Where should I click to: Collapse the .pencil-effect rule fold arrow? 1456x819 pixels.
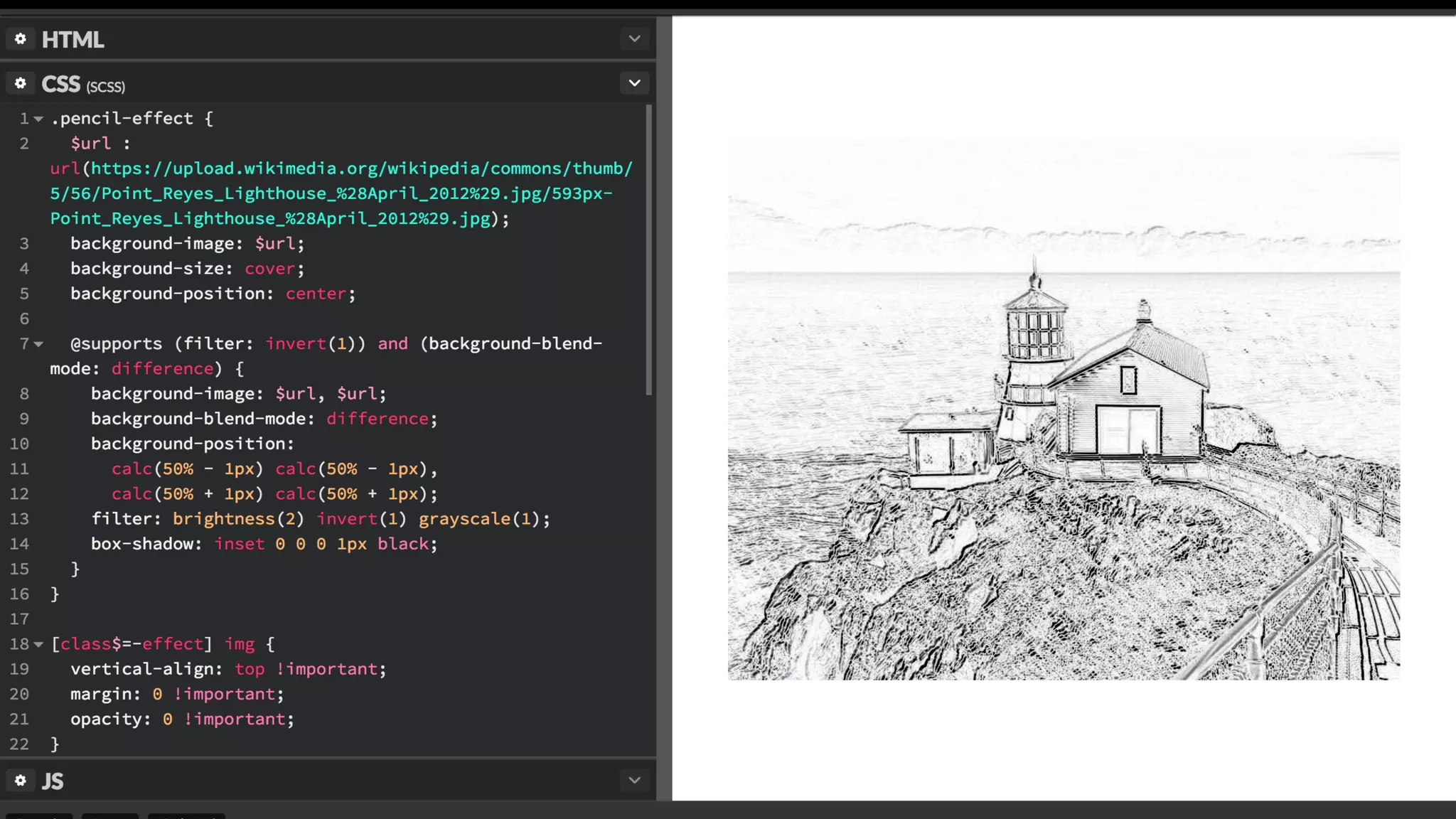[x=39, y=119]
